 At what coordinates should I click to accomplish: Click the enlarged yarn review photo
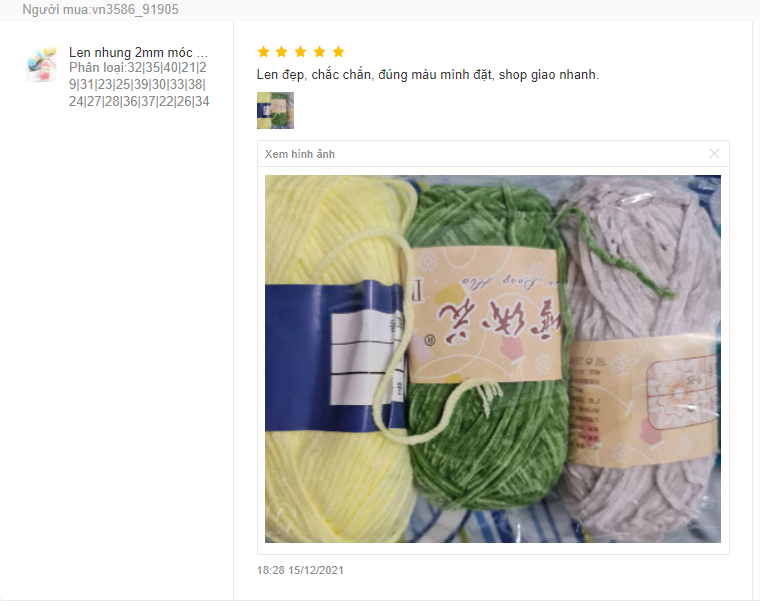(x=492, y=359)
